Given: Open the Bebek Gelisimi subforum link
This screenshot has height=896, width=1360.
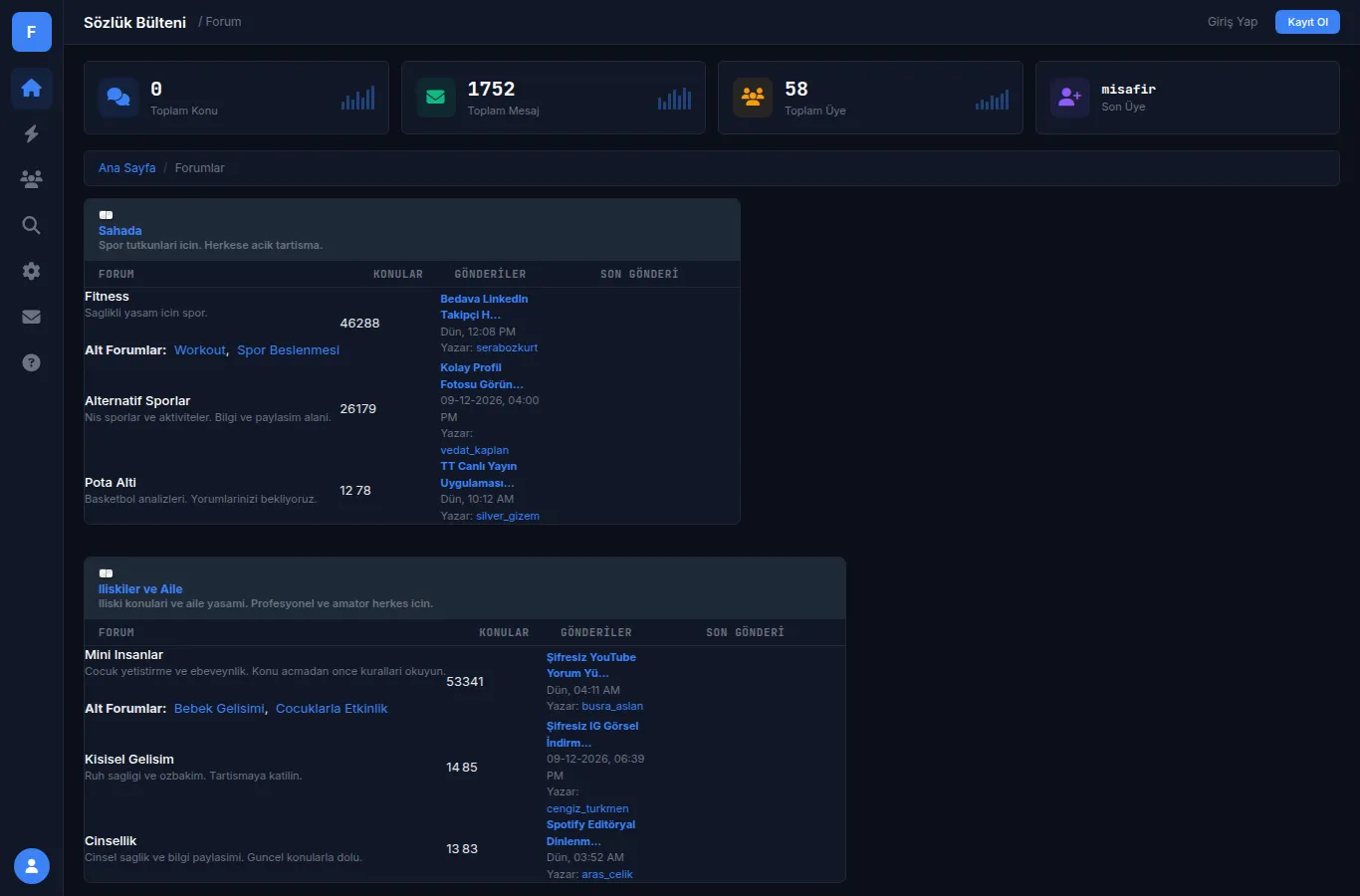Looking at the screenshot, I should 219,709.
